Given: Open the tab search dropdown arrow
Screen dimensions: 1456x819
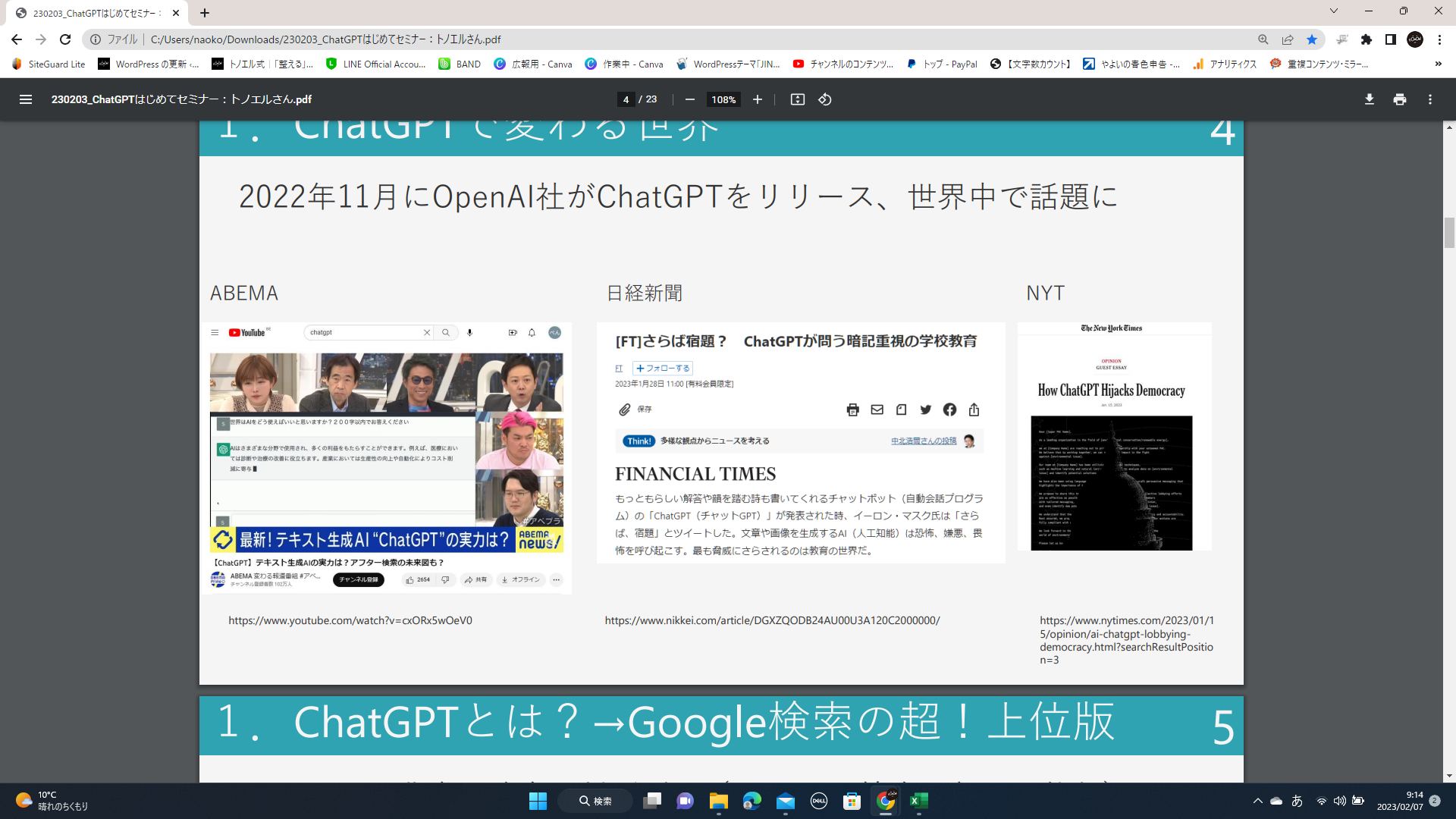Looking at the screenshot, I should pyautogui.click(x=1334, y=11).
